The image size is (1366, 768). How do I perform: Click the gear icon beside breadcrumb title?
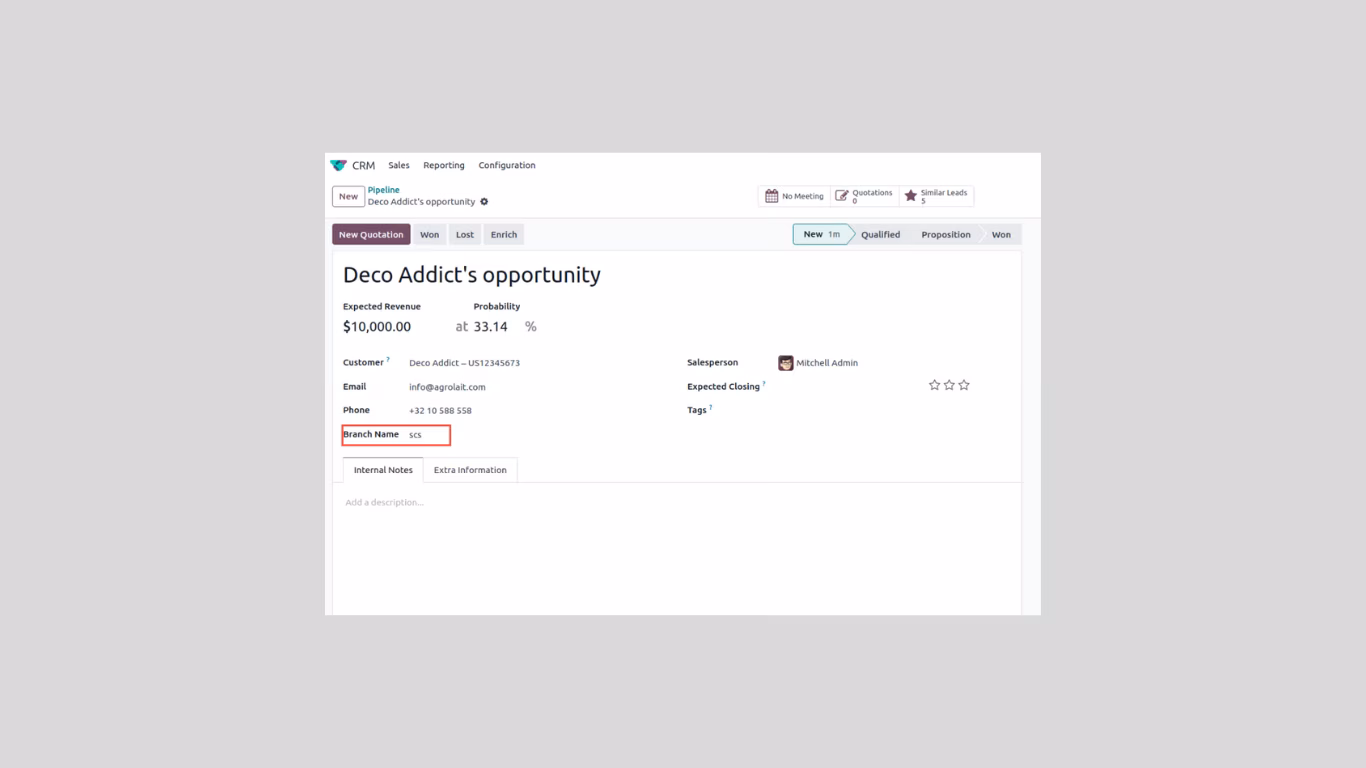click(x=484, y=202)
